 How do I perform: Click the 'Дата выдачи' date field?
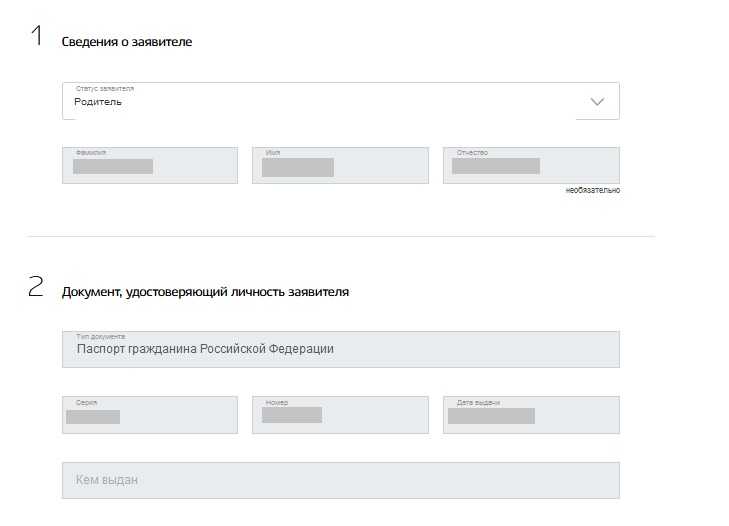pyautogui.click(x=531, y=415)
